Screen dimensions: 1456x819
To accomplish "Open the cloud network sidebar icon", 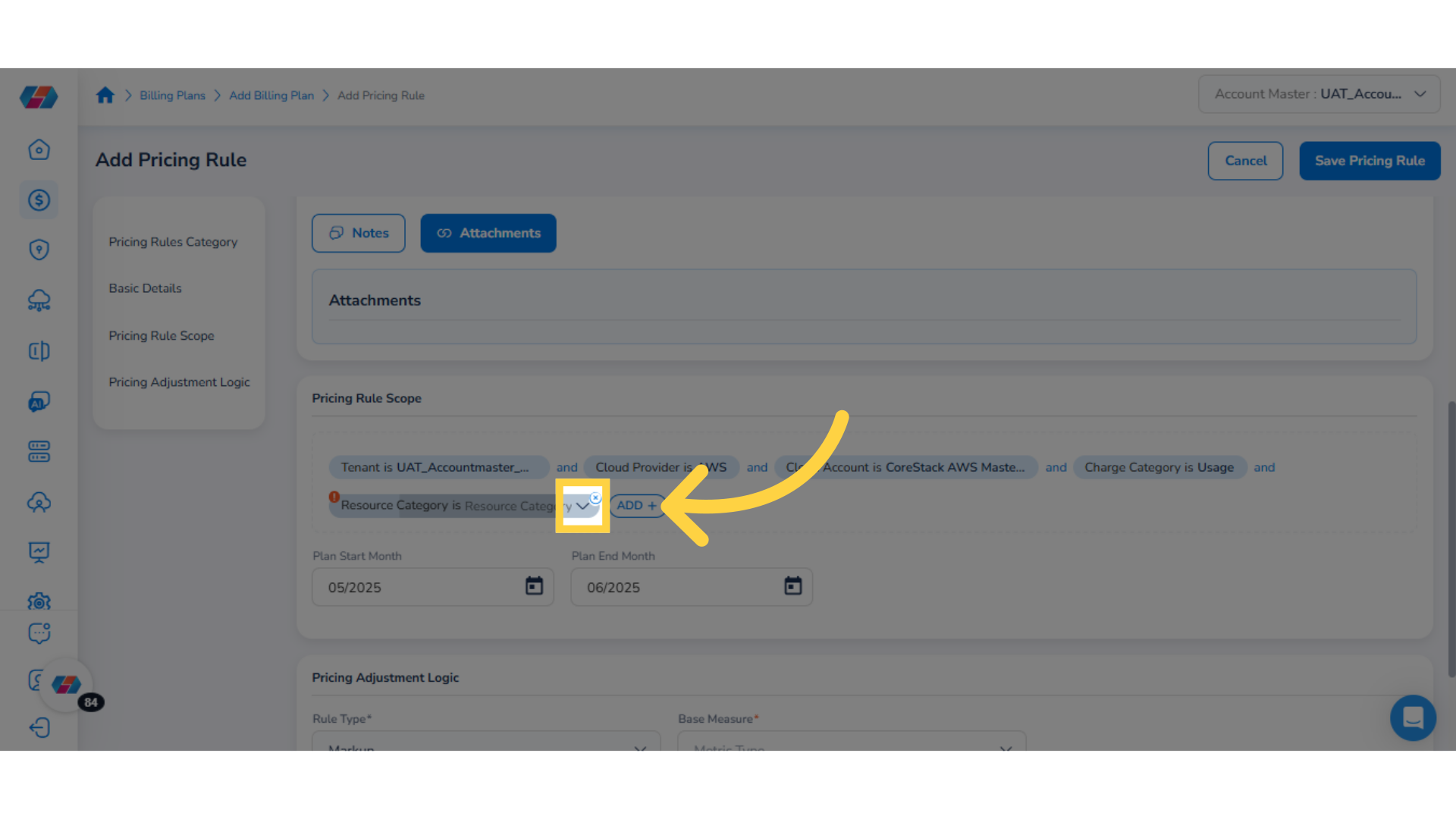I will [39, 300].
